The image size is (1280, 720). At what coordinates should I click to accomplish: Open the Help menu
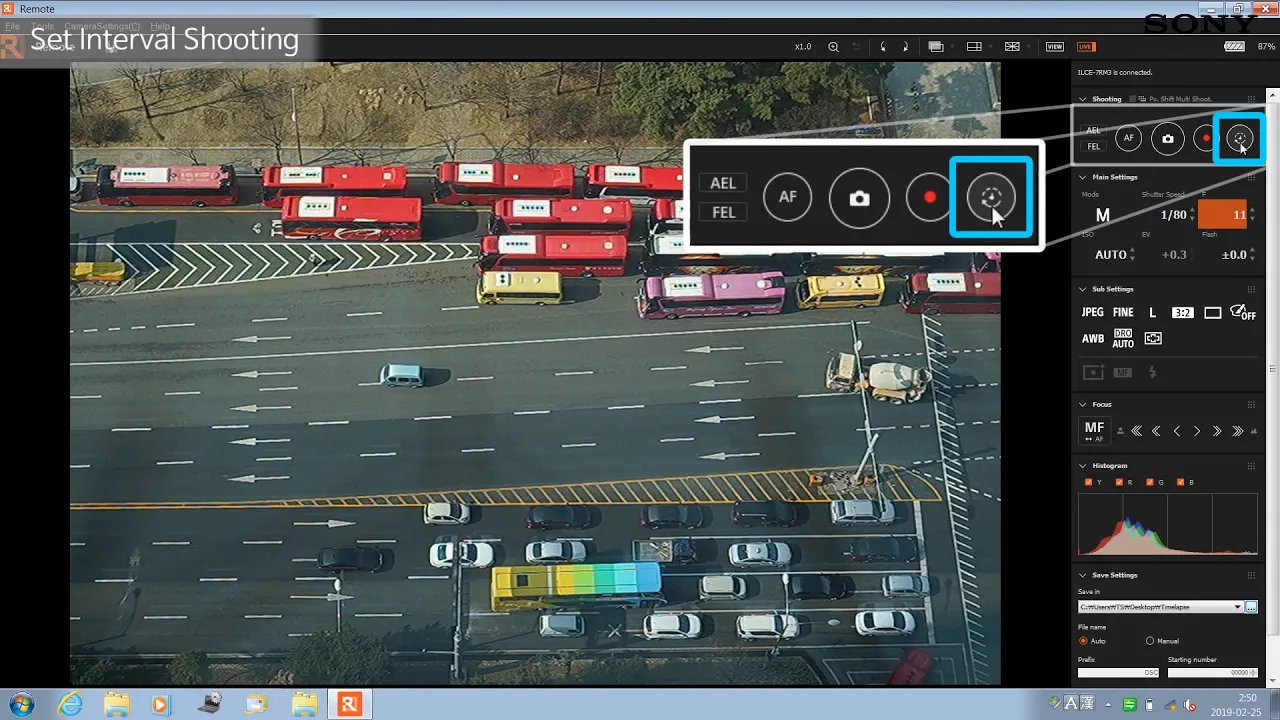pyautogui.click(x=160, y=26)
